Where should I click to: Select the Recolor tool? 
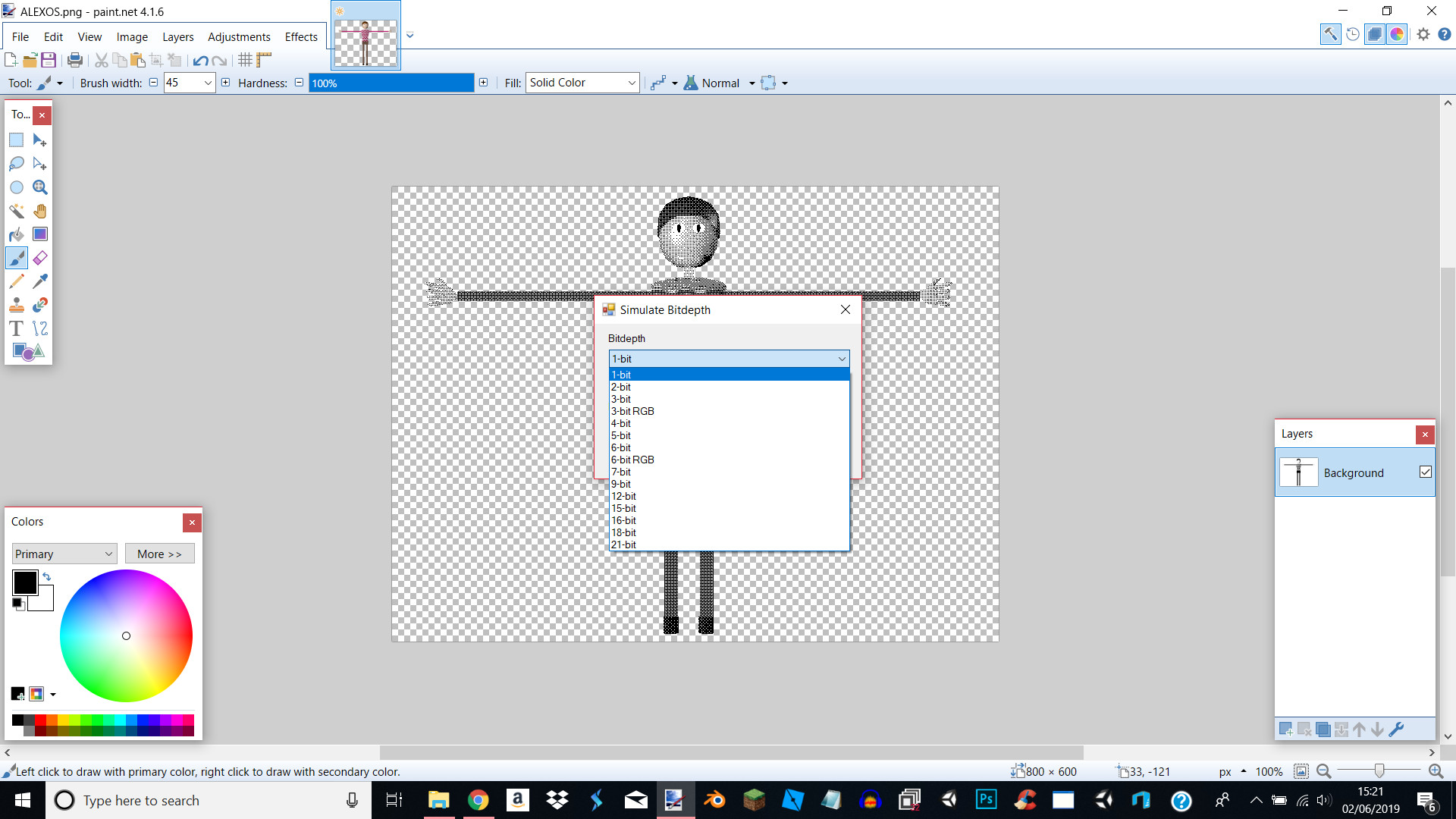pyautogui.click(x=40, y=305)
